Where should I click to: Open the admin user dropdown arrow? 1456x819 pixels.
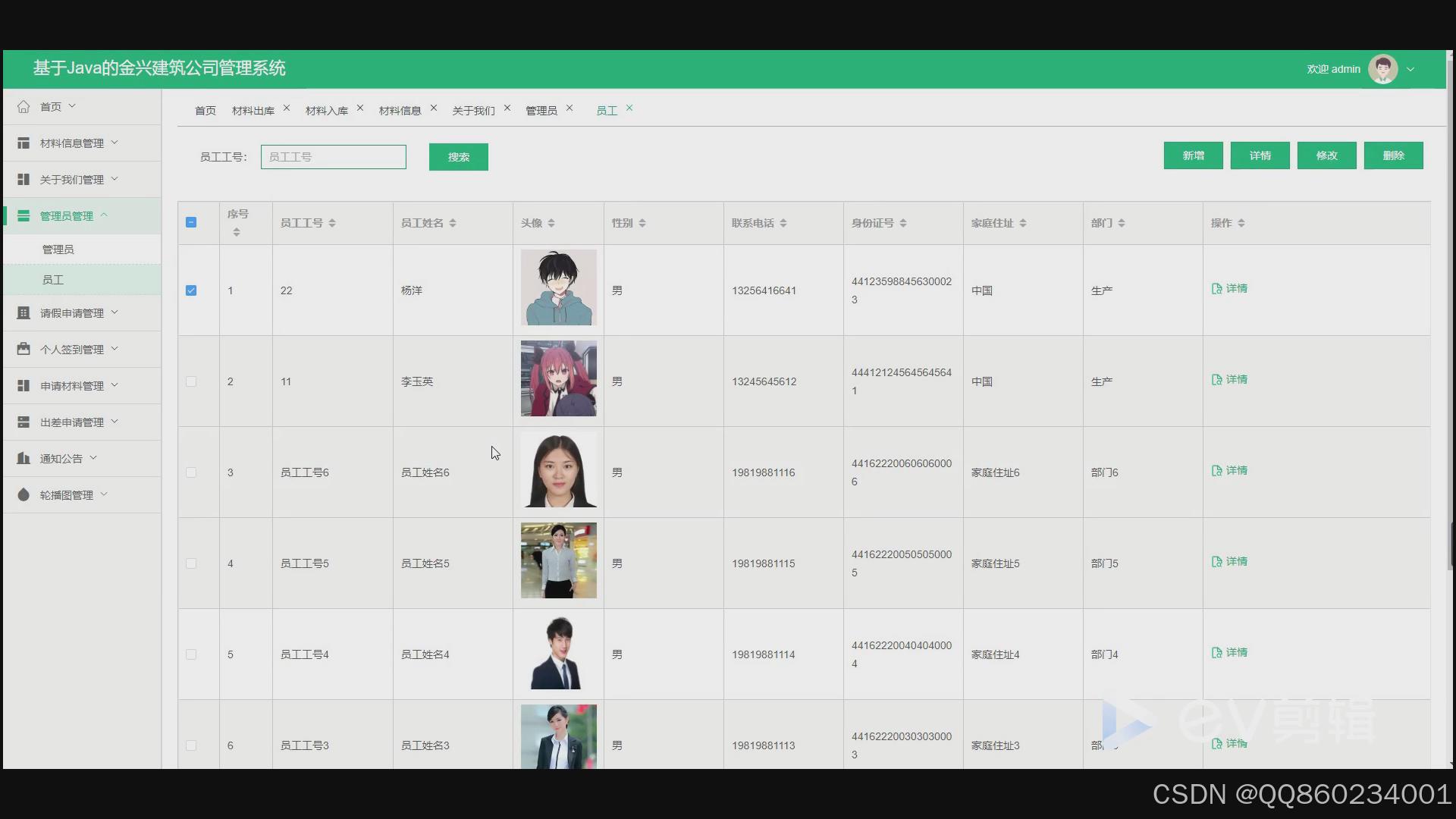click(1410, 69)
